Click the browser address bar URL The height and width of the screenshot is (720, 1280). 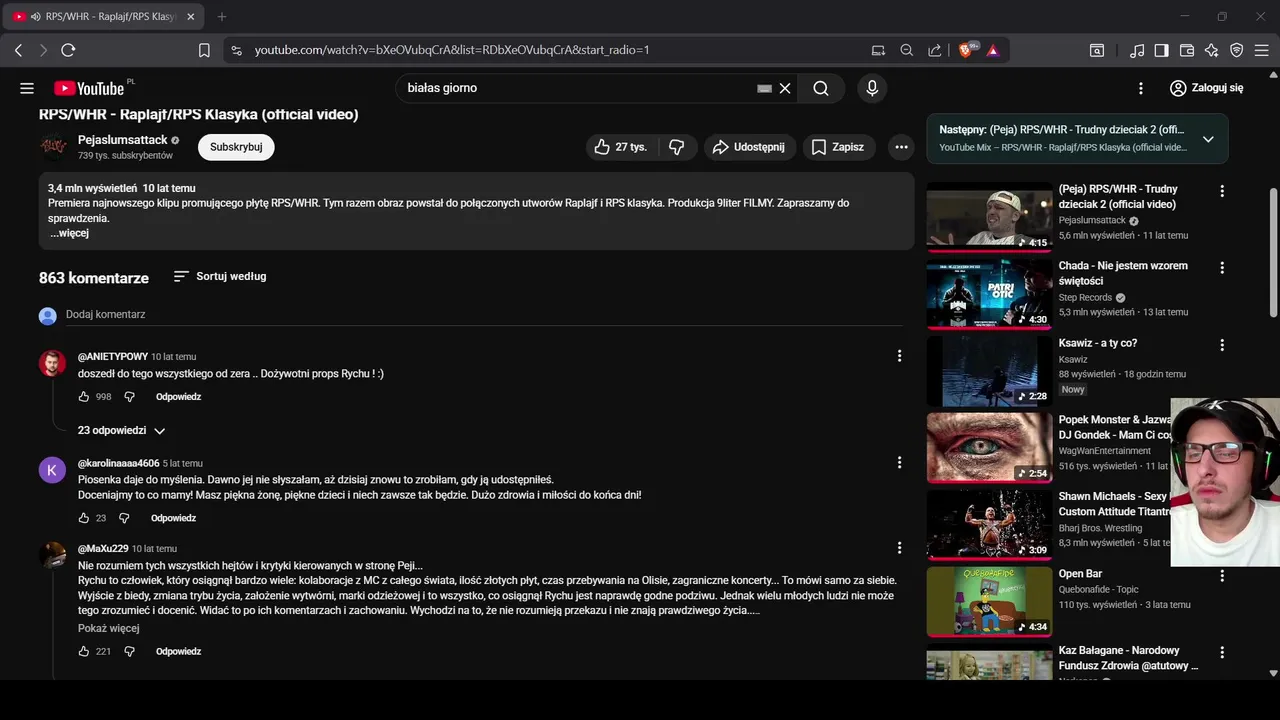click(x=452, y=50)
